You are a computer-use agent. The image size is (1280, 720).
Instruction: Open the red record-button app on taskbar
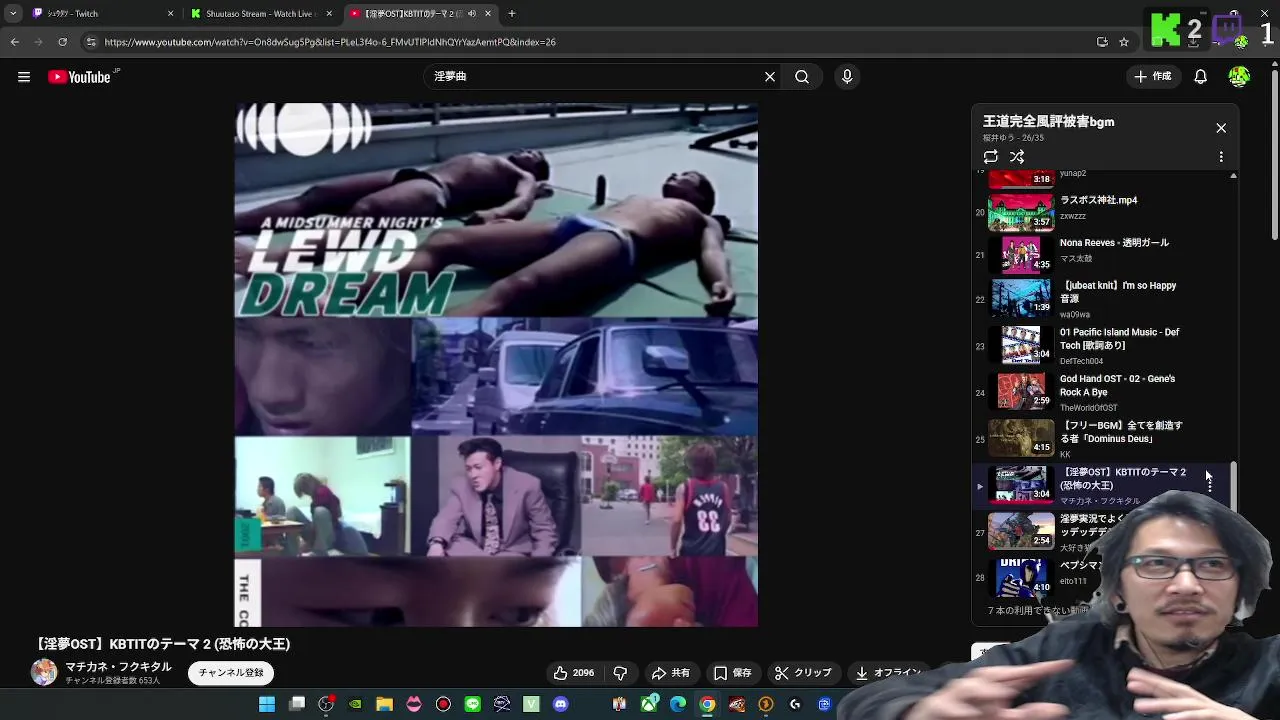tap(443, 704)
